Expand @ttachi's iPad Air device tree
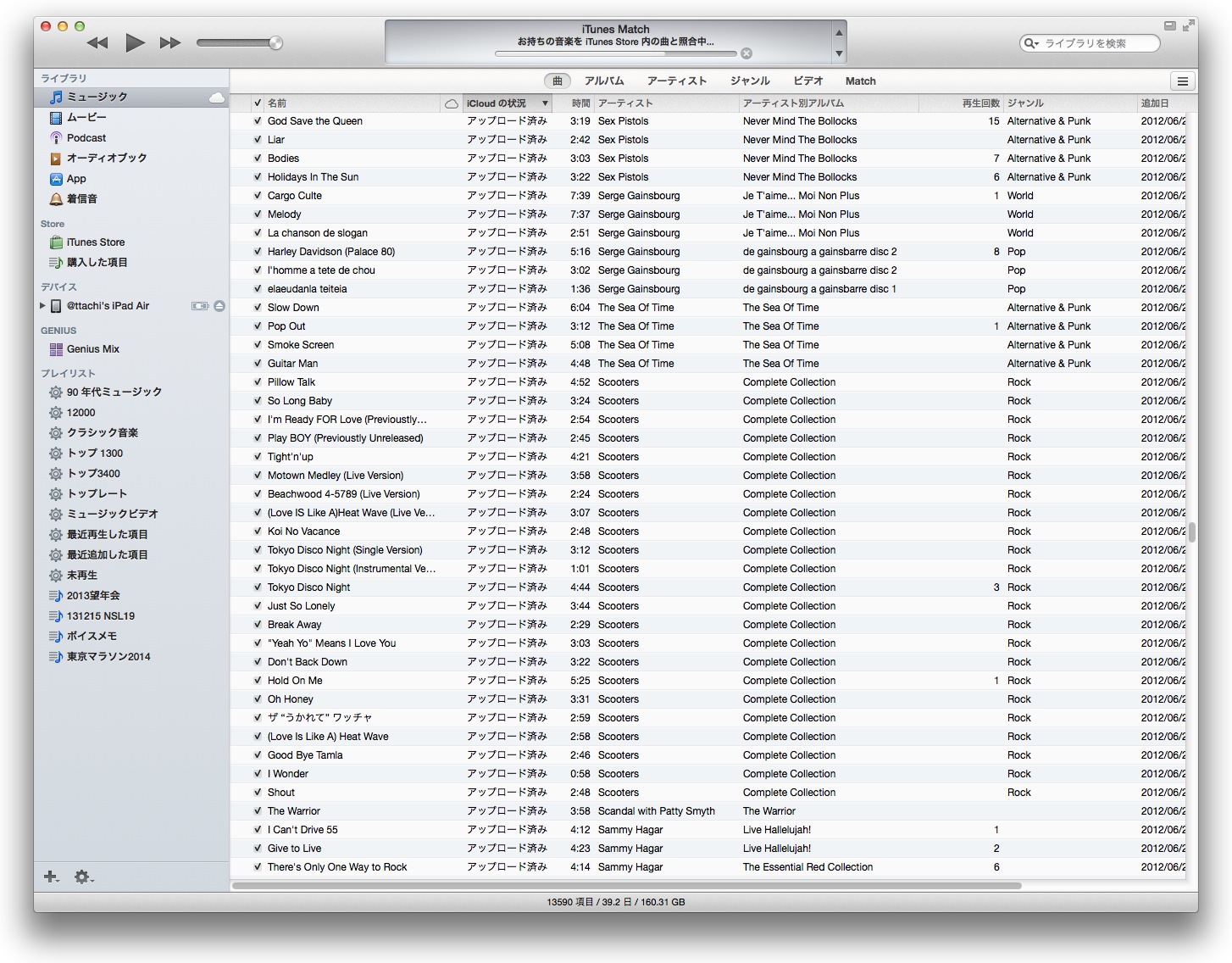1232x963 pixels. (x=42, y=306)
